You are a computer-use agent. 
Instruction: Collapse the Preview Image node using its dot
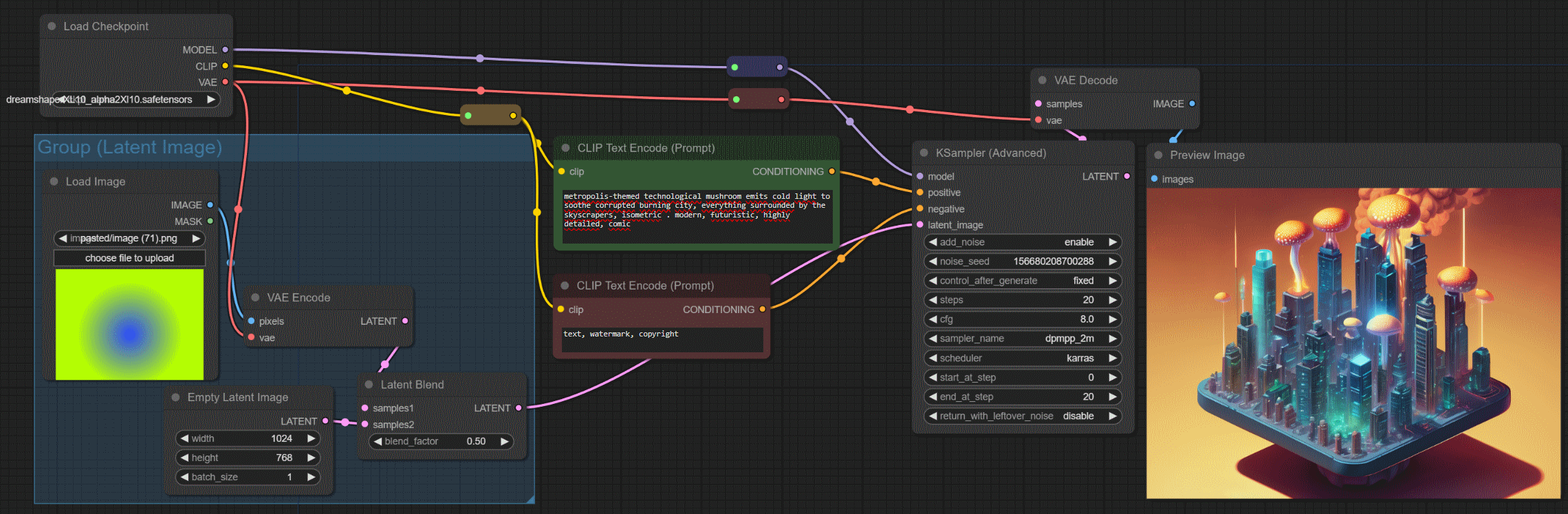1158,156
